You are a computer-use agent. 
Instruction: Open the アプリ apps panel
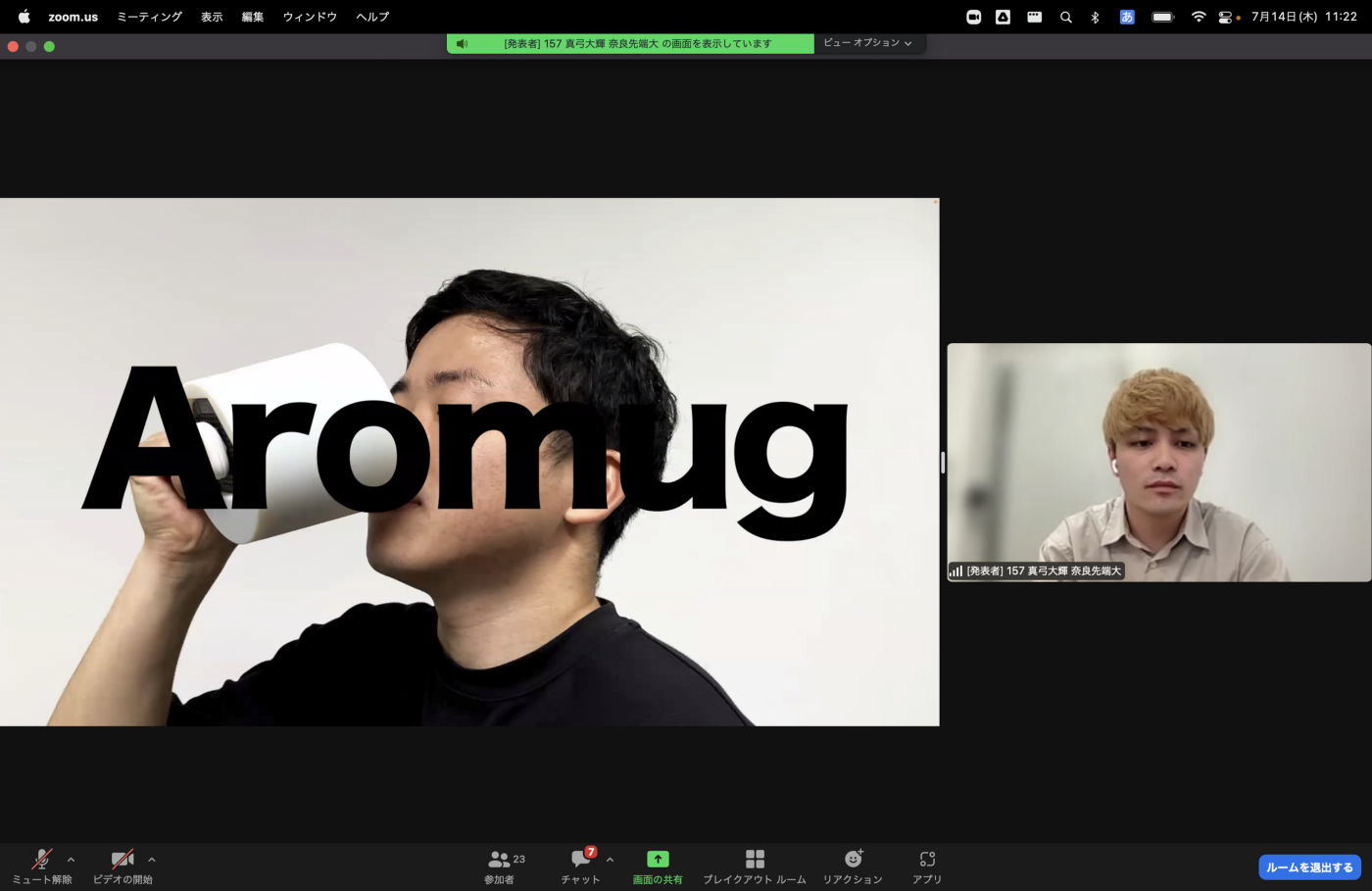(925, 860)
